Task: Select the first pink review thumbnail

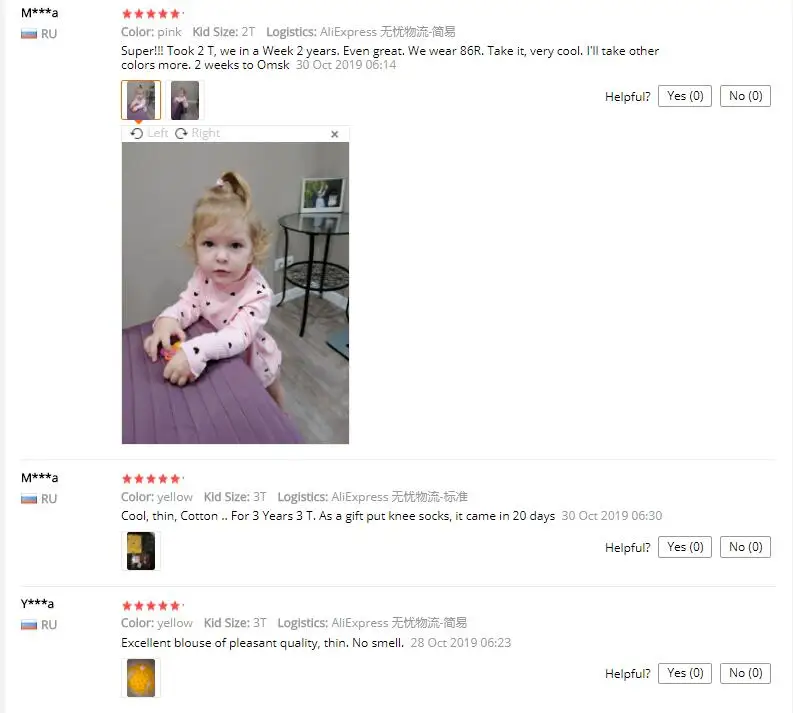Action: coord(141,100)
